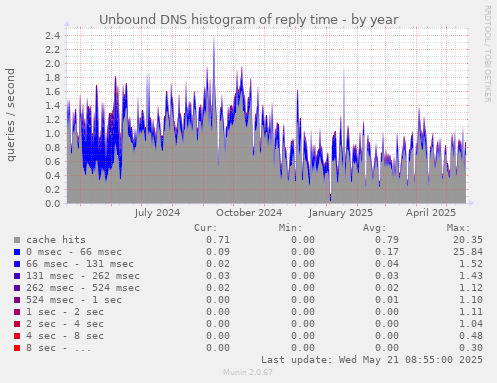Click the 4-8 sec Max value 0.48
Image resolution: width=497 pixels, height=383 pixels.
471,336
